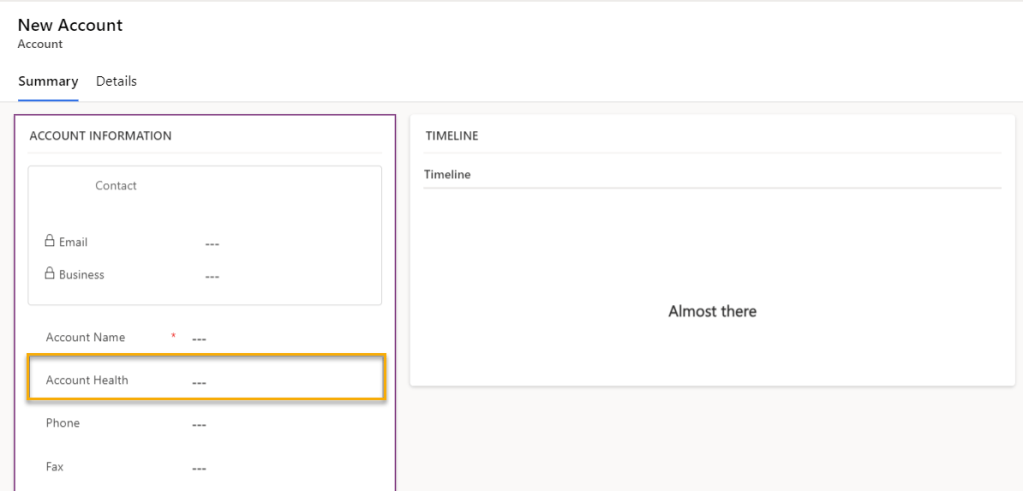Click the Email value placeholder in Contact card
1023x491 pixels.
(211, 243)
